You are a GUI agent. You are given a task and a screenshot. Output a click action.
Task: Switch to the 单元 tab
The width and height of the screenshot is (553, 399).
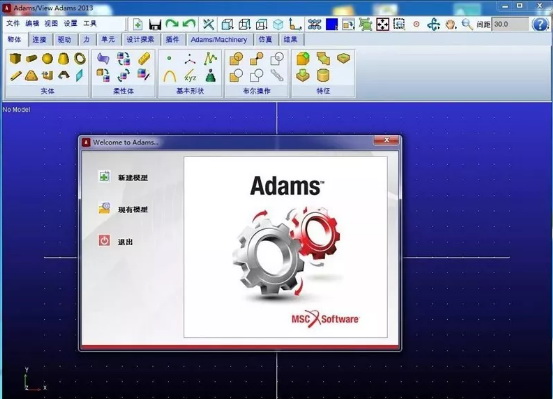(x=108, y=40)
